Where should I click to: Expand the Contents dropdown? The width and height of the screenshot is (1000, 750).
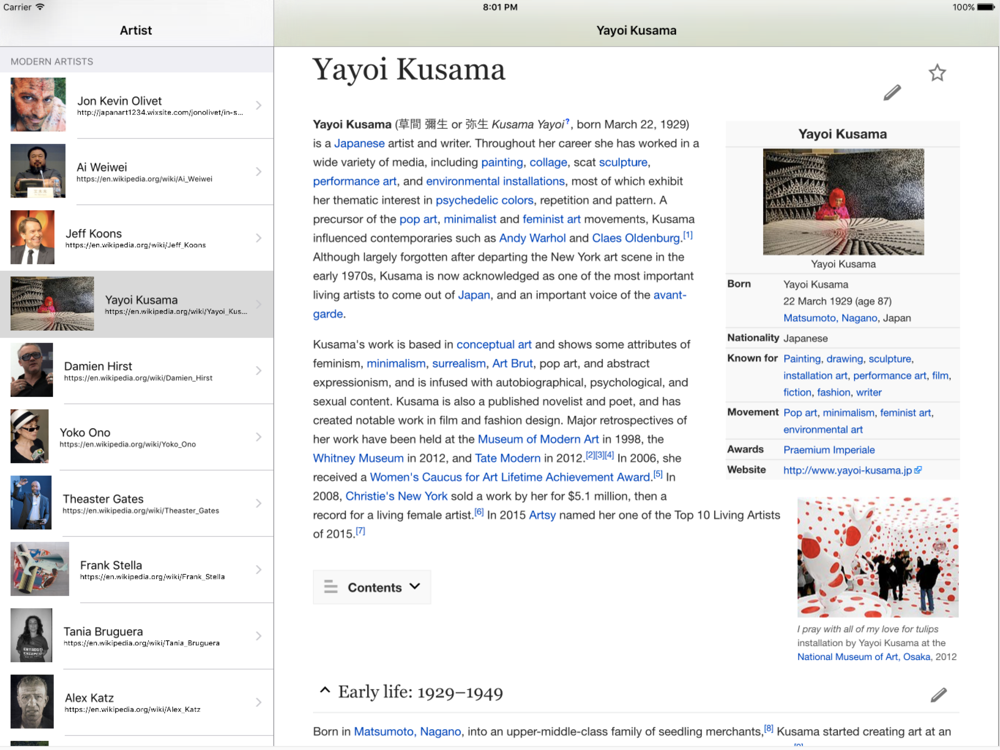[372, 587]
